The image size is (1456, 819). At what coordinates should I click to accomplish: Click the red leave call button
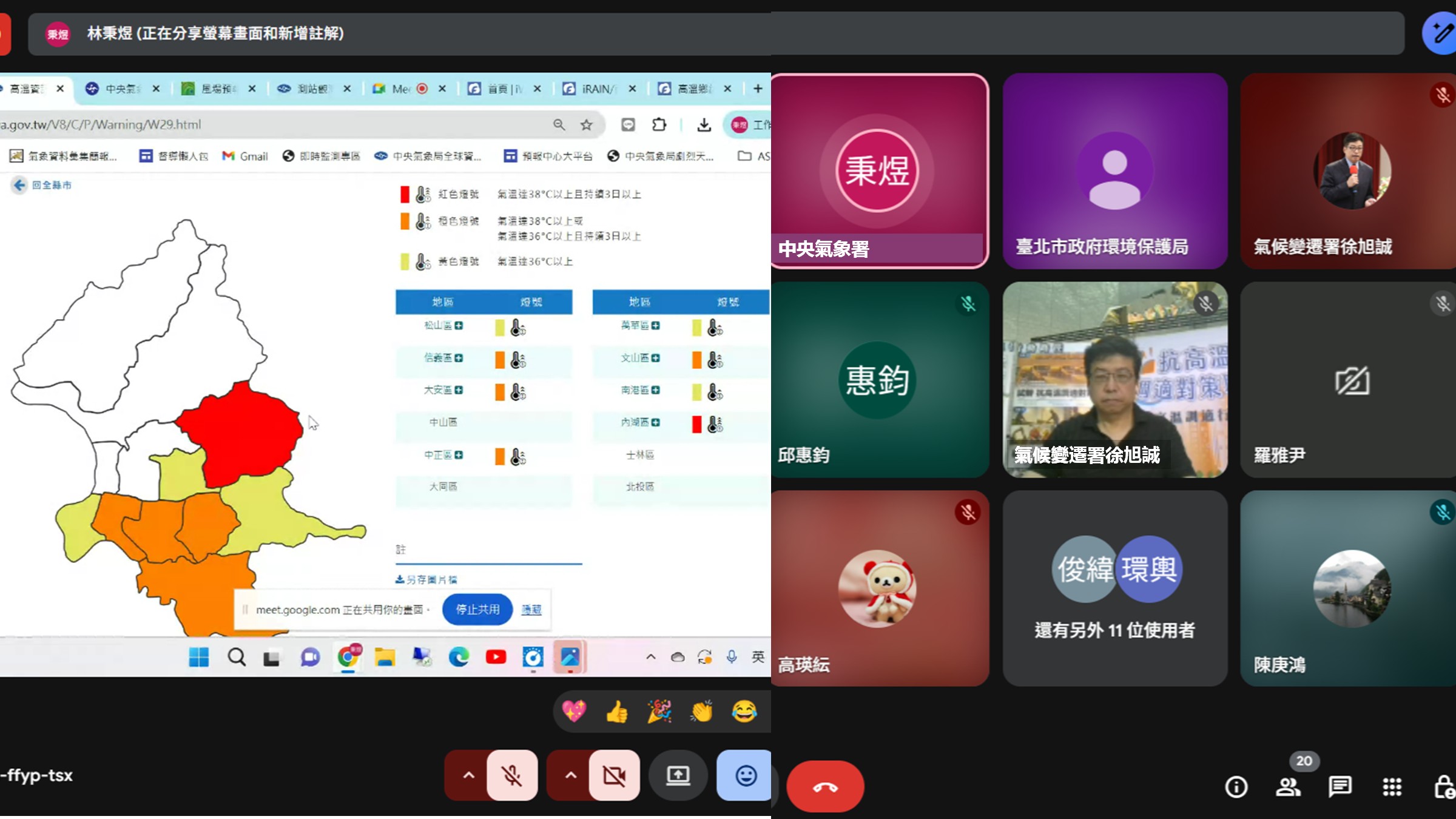[x=825, y=787]
